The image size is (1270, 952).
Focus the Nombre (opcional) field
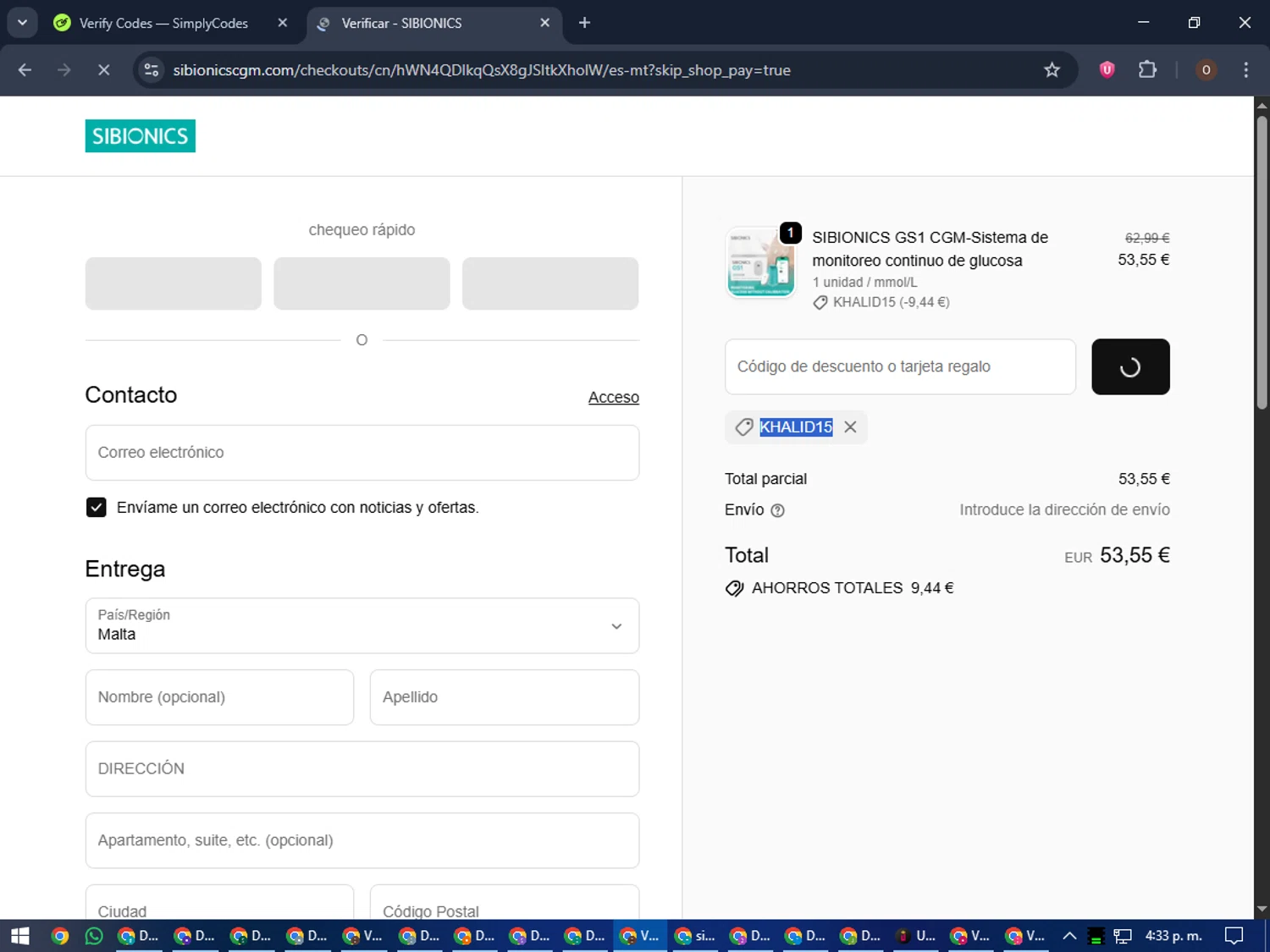219,697
